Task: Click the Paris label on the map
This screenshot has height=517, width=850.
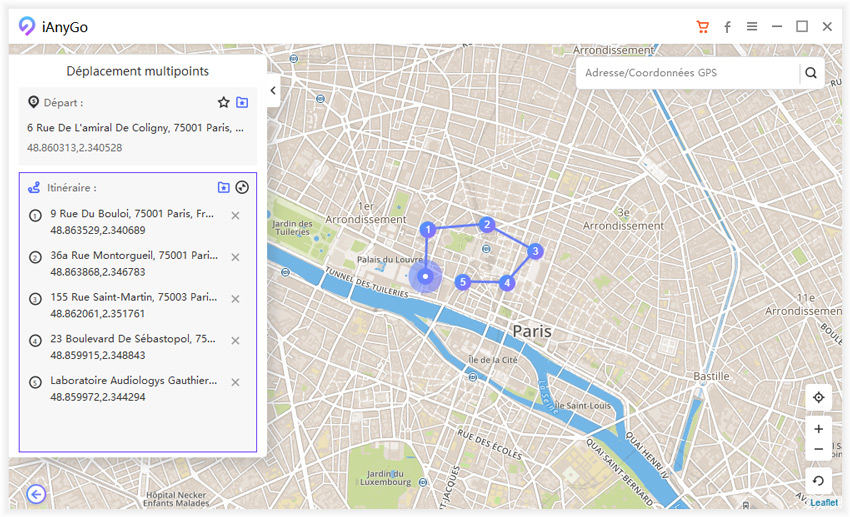Action: (x=532, y=331)
